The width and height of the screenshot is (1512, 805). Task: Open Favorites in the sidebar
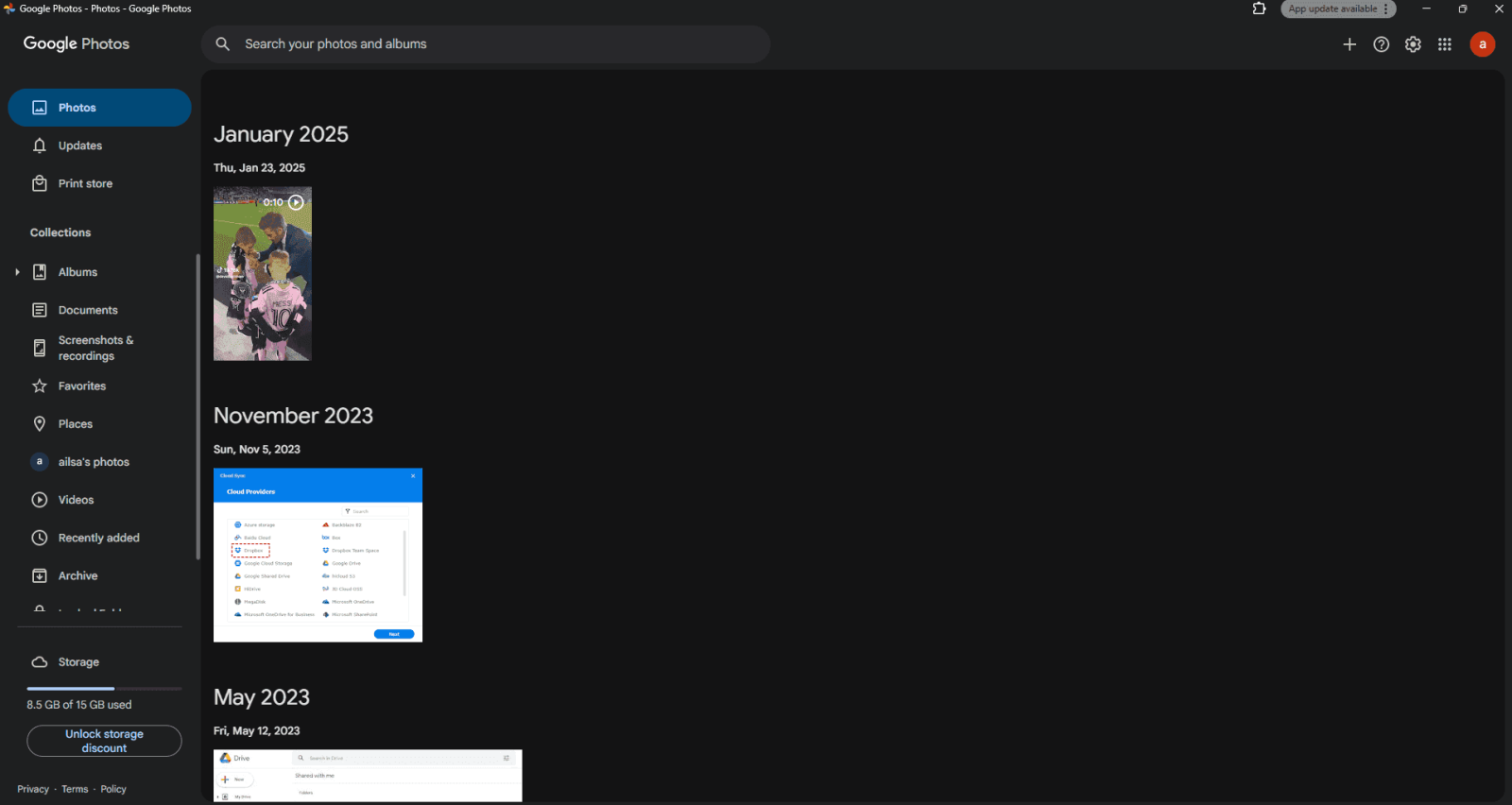(99, 386)
